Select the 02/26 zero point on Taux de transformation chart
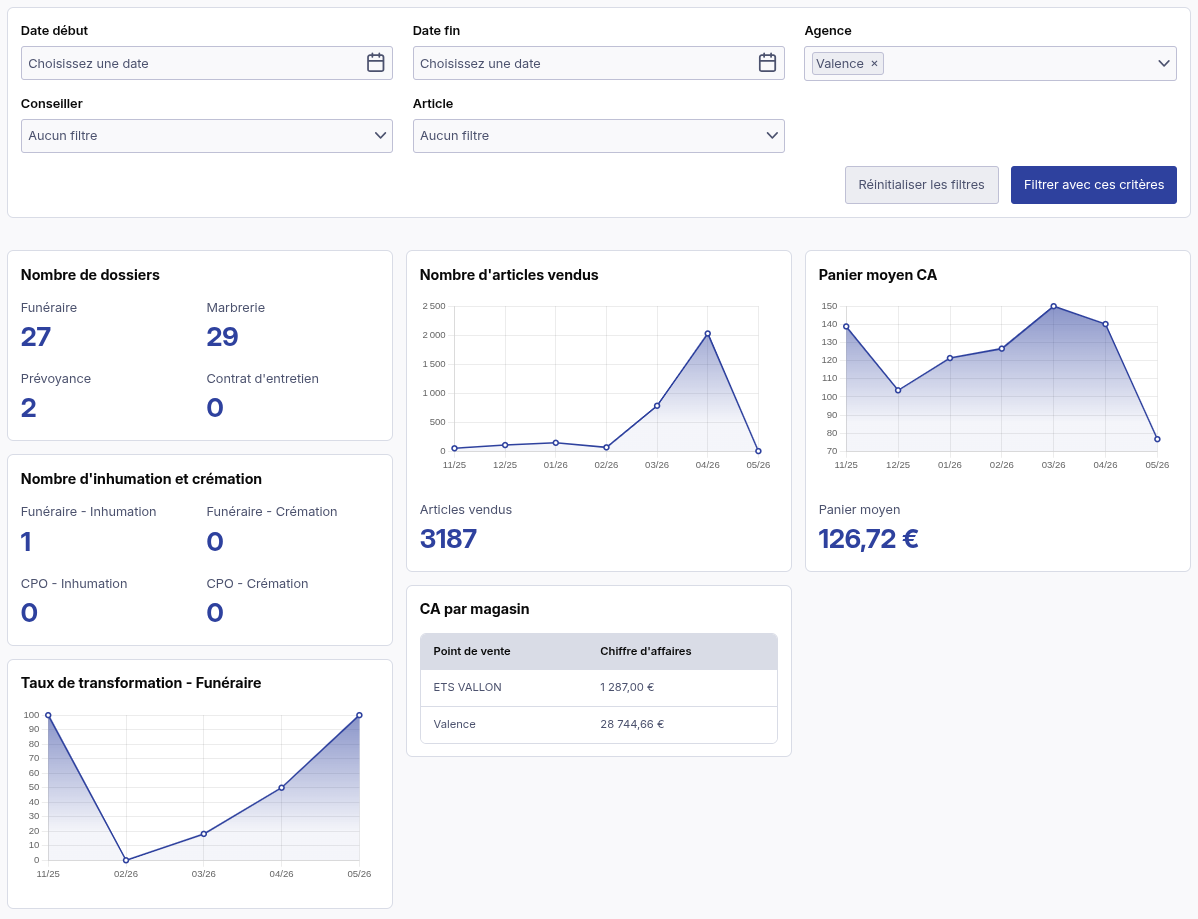 click(x=126, y=860)
